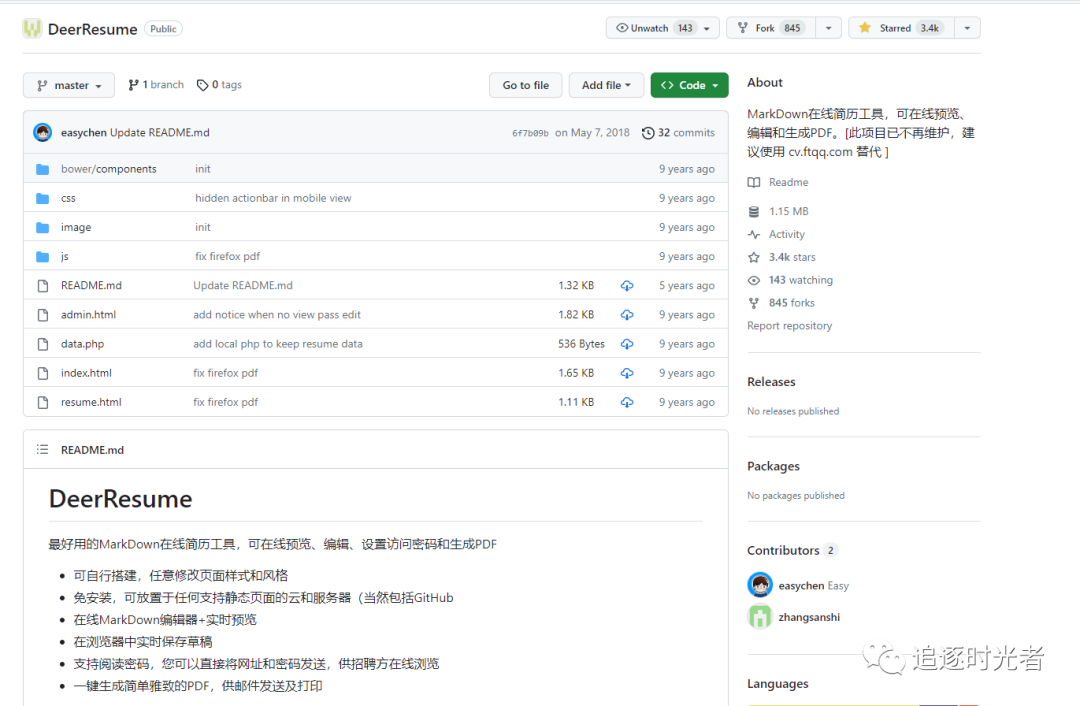1080x706 pixels.
Task: Open the Packages section heading
Action: (773, 466)
